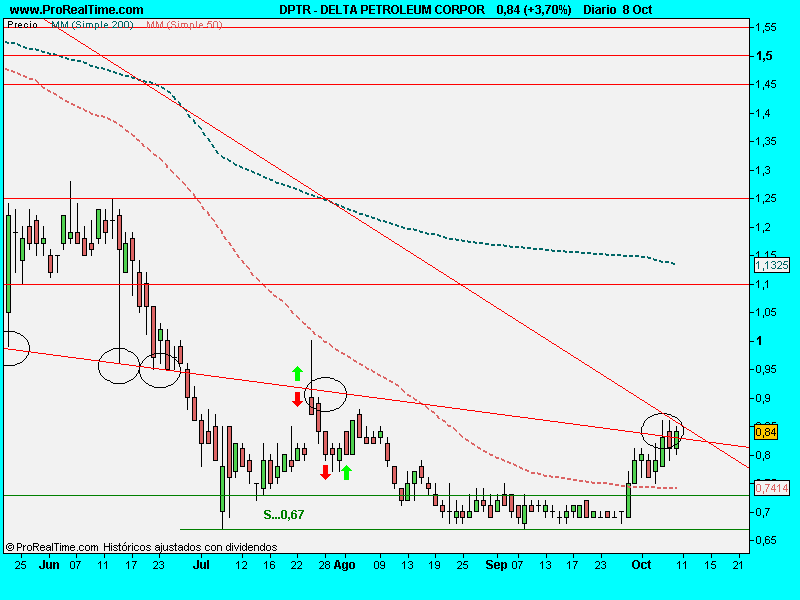
Task: Click the Oct month label on date axis
Action: [641, 565]
